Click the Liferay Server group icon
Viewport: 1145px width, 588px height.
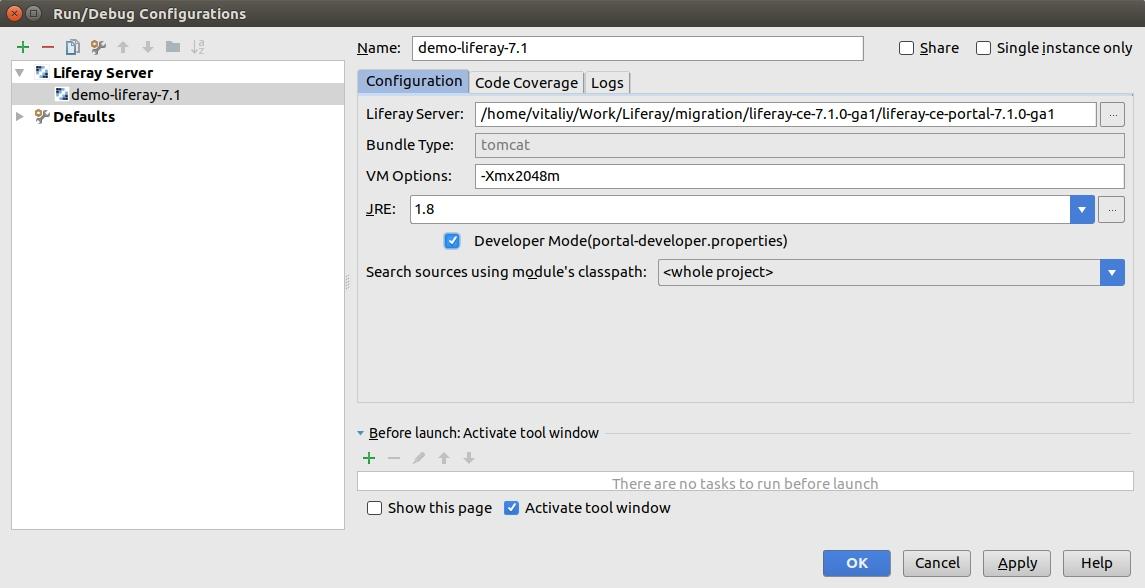coord(42,73)
